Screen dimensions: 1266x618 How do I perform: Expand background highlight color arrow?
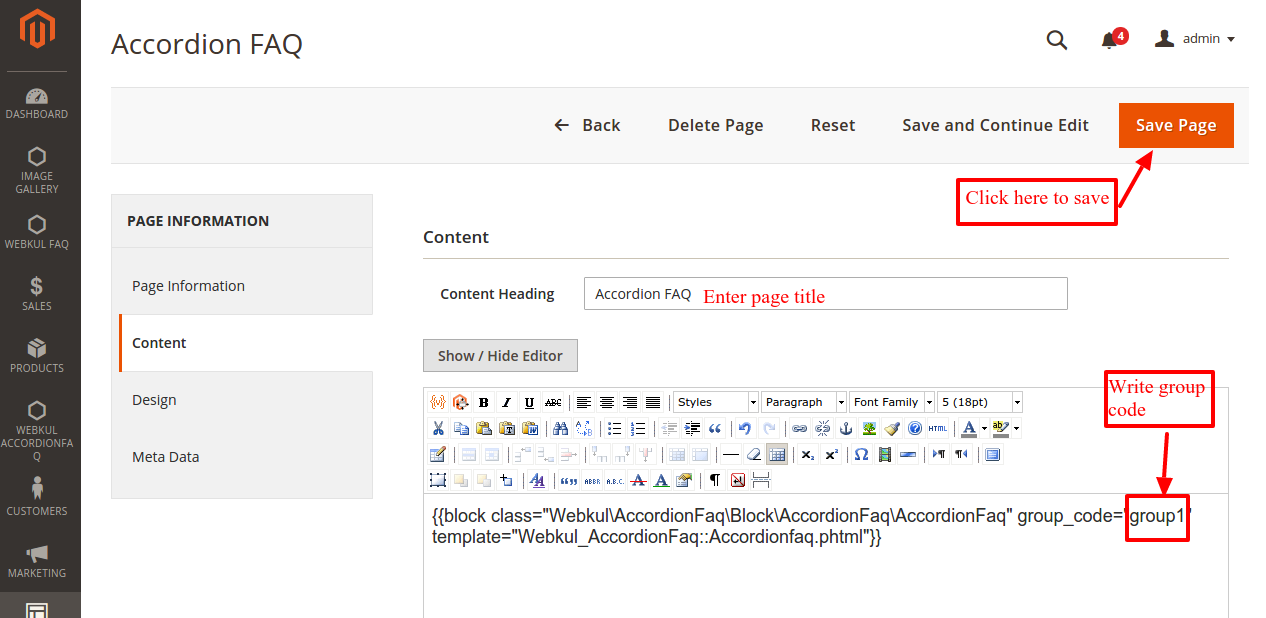(x=1016, y=428)
